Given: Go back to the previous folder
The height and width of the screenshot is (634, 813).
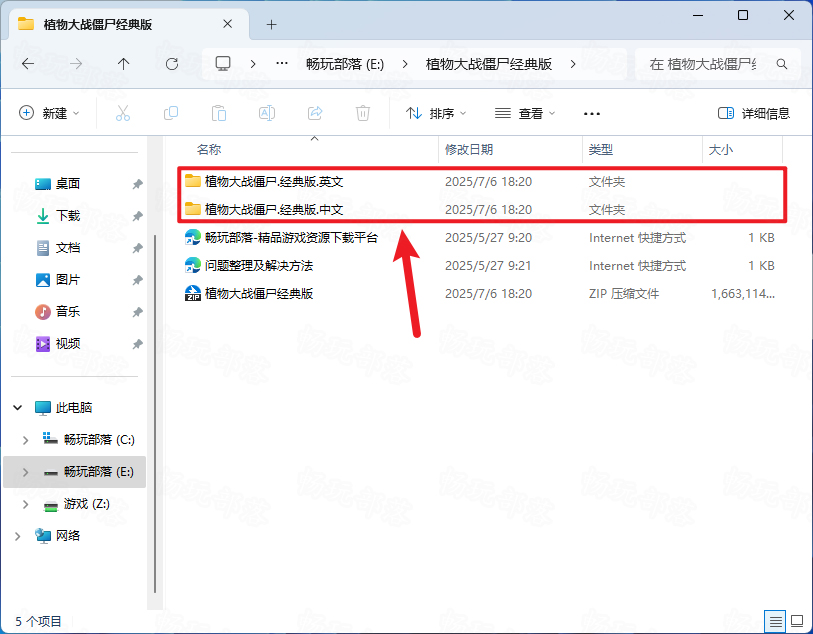Looking at the screenshot, I should point(28,64).
